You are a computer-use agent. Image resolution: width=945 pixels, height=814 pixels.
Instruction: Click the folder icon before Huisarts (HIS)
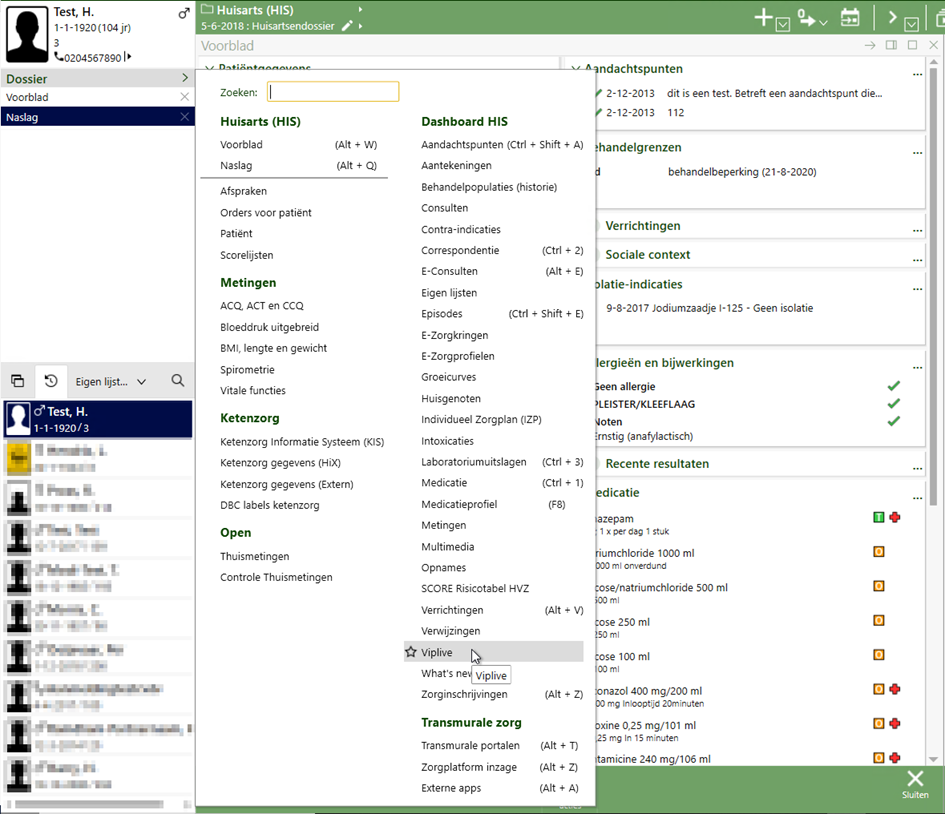click(207, 10)
